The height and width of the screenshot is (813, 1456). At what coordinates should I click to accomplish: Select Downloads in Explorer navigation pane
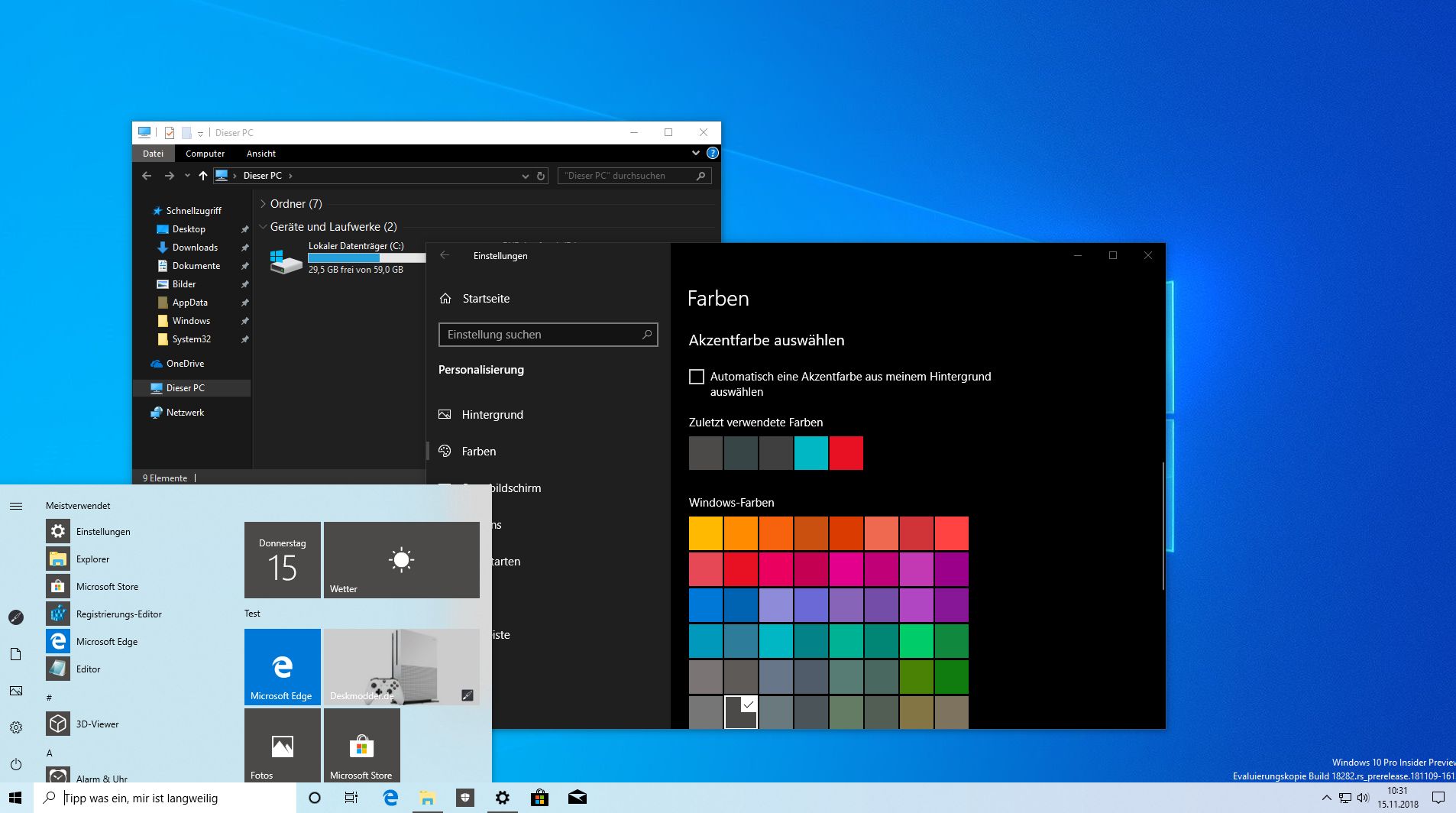pyautogui.click(x=195, y=248)
